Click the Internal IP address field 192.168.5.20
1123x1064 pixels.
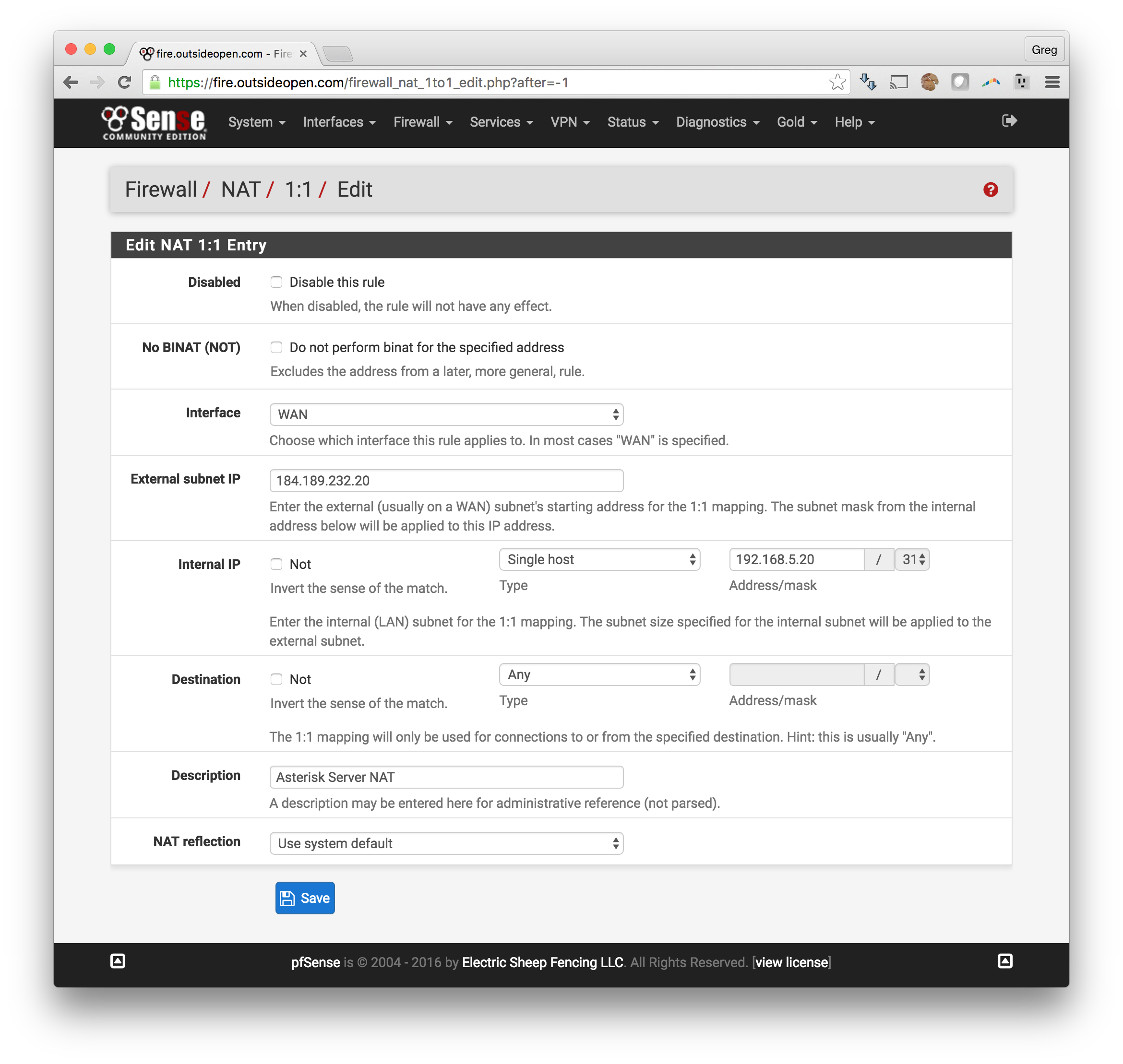(796, 560)
